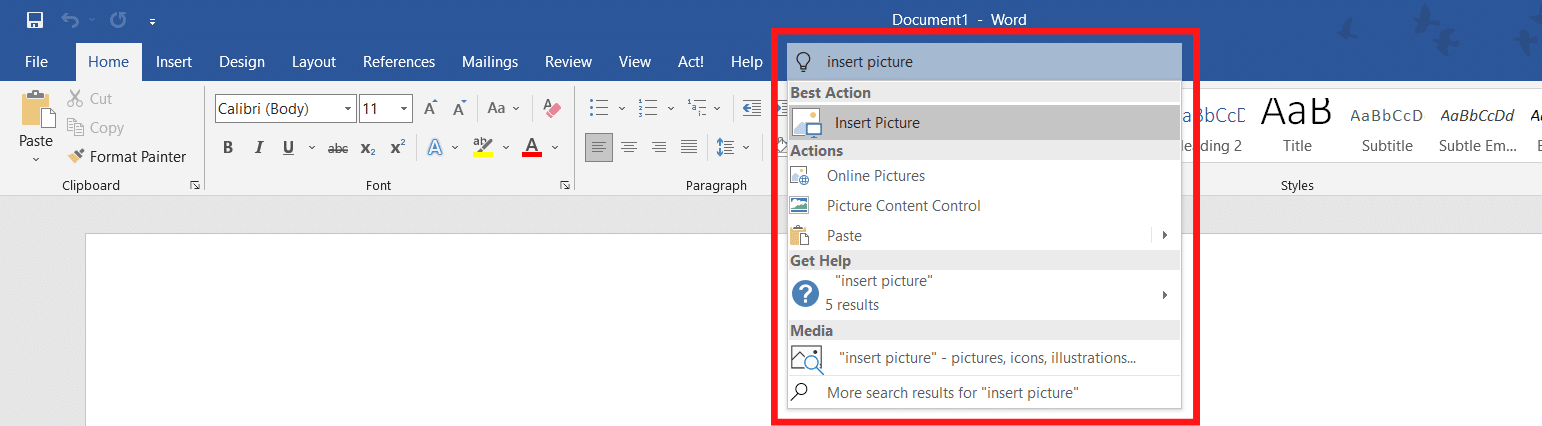Toggle italic formatting
The image size is (1542, 426).
[x=258, y=148]
